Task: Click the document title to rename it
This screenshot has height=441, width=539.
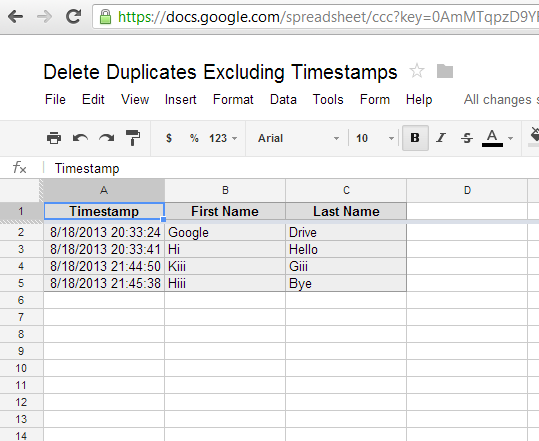Action: pos(220,72)
